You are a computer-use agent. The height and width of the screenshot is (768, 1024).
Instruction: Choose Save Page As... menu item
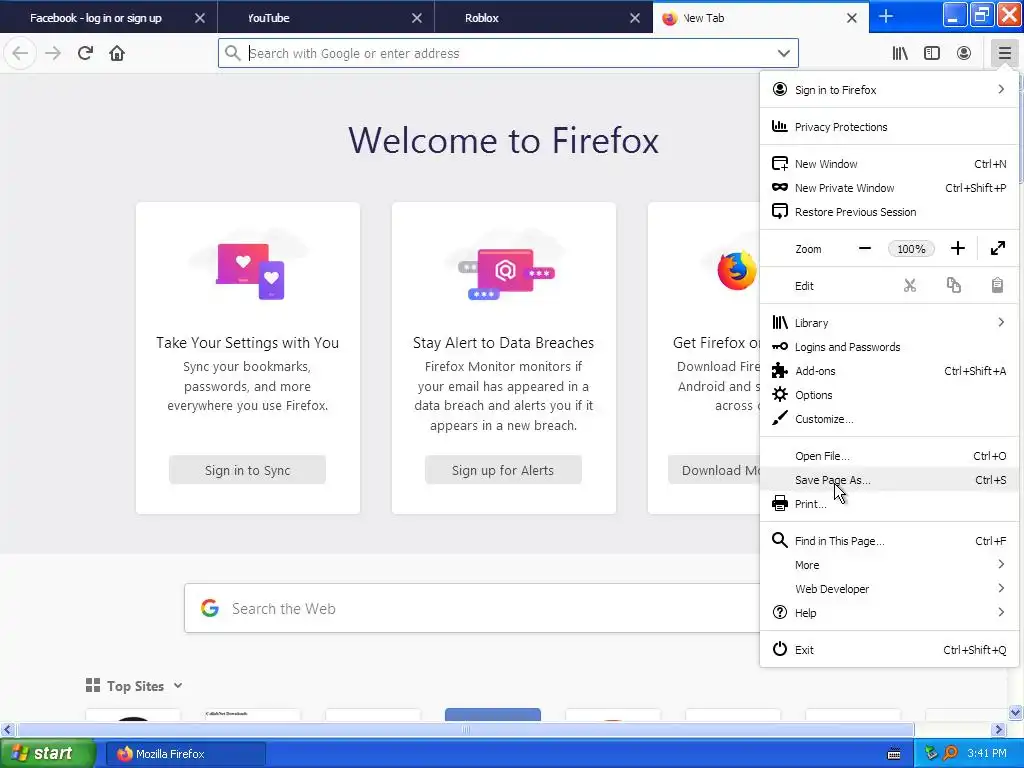click(889, 480)
